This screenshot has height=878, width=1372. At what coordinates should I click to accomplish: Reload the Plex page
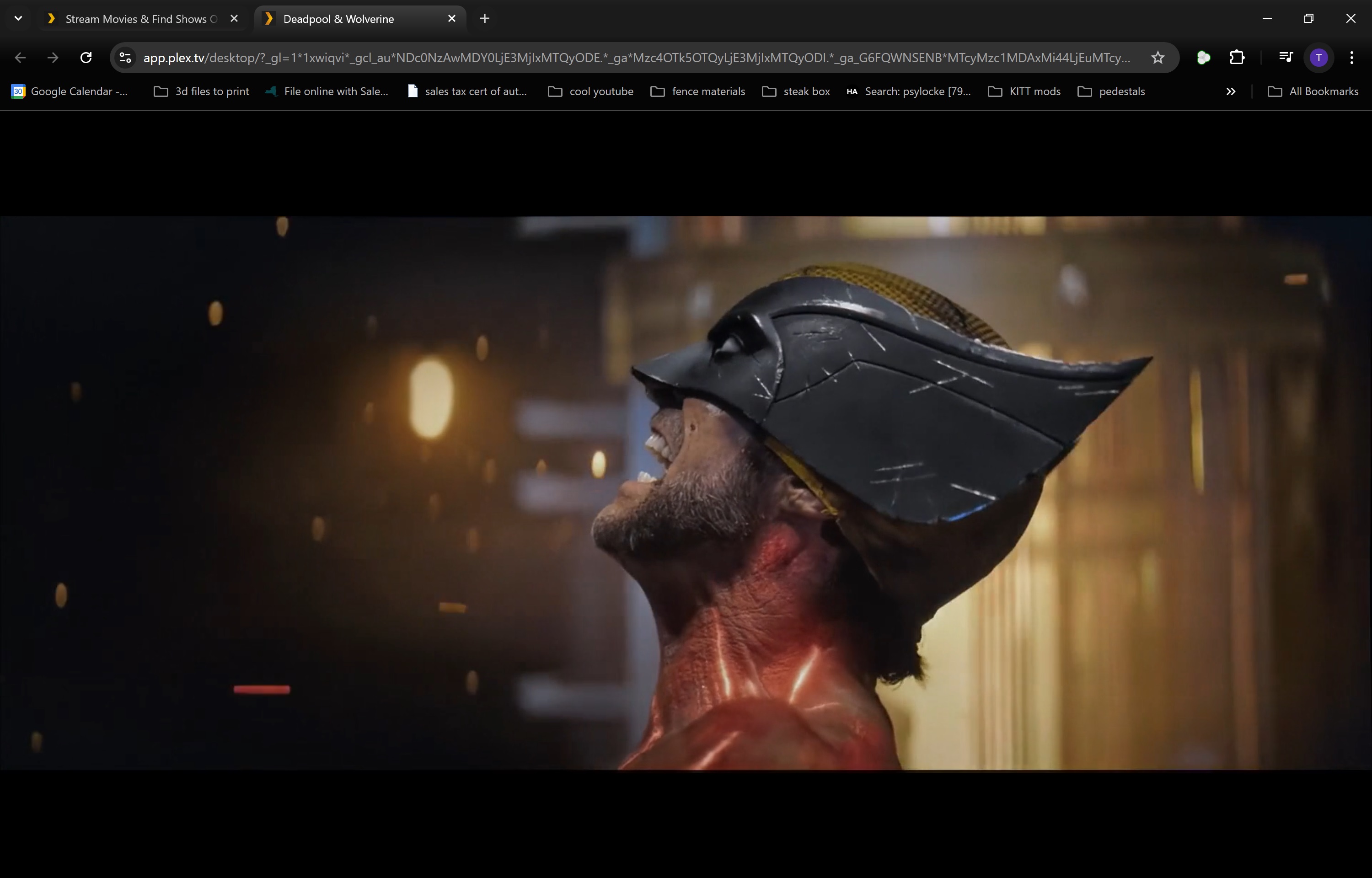coord(86,58)
